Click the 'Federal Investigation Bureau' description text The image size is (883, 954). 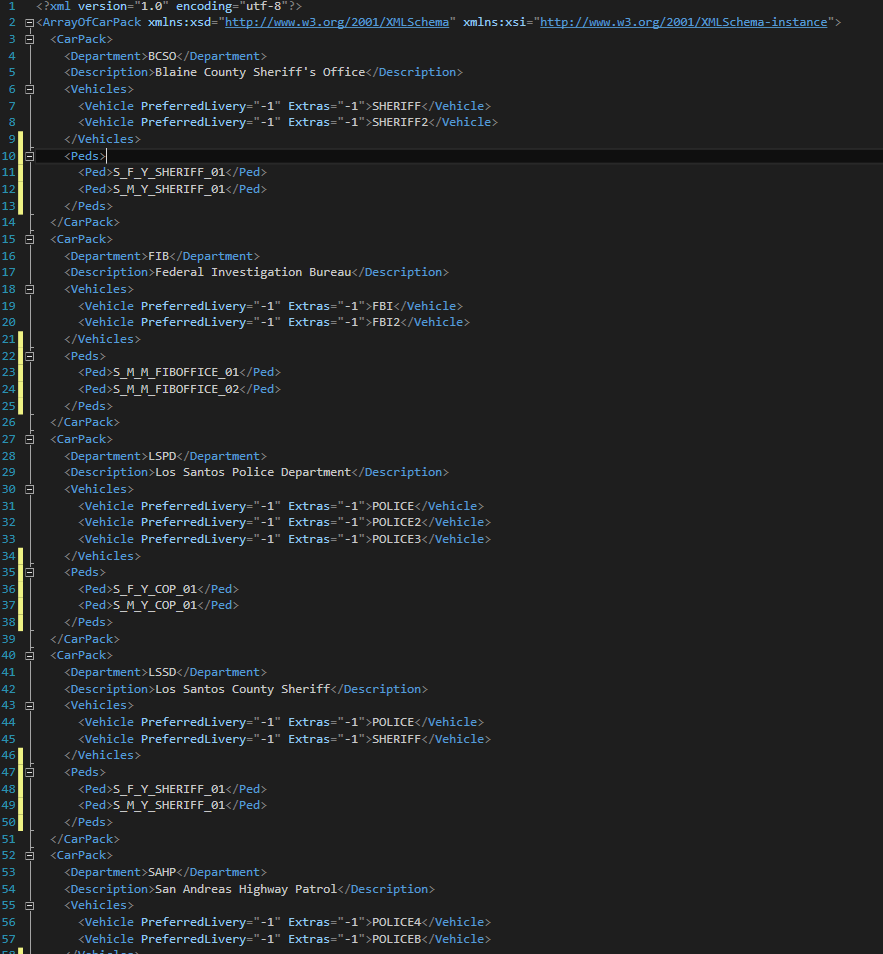click(x=253, y=273)
